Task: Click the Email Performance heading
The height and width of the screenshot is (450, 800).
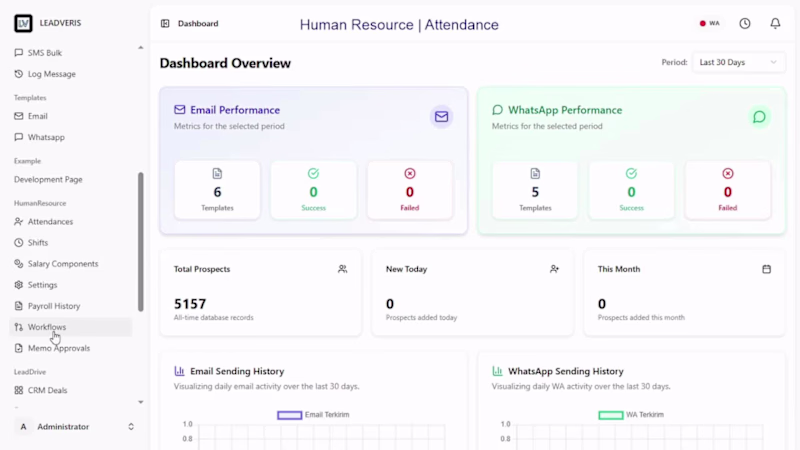Action: tap(235, 110)
